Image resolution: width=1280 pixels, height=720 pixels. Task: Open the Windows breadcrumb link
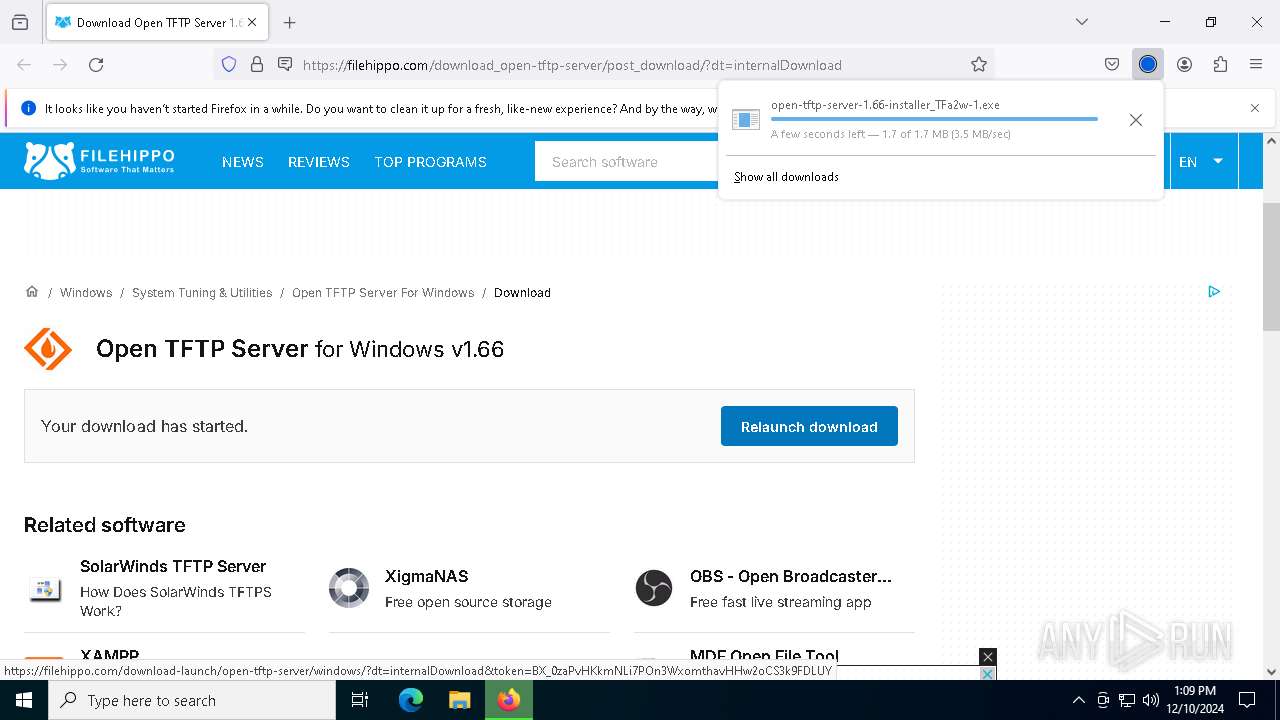click(86, 293)
